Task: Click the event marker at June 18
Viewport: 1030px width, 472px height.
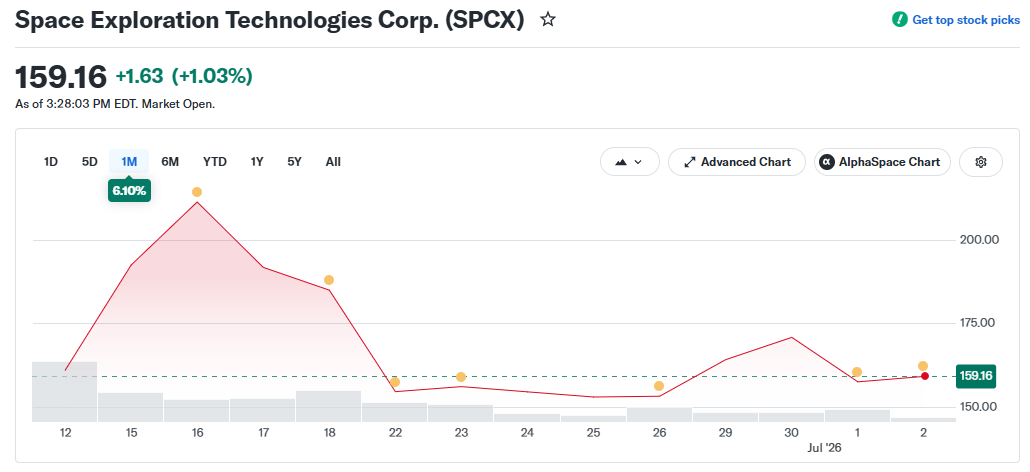Action: (x=329, y=280)
